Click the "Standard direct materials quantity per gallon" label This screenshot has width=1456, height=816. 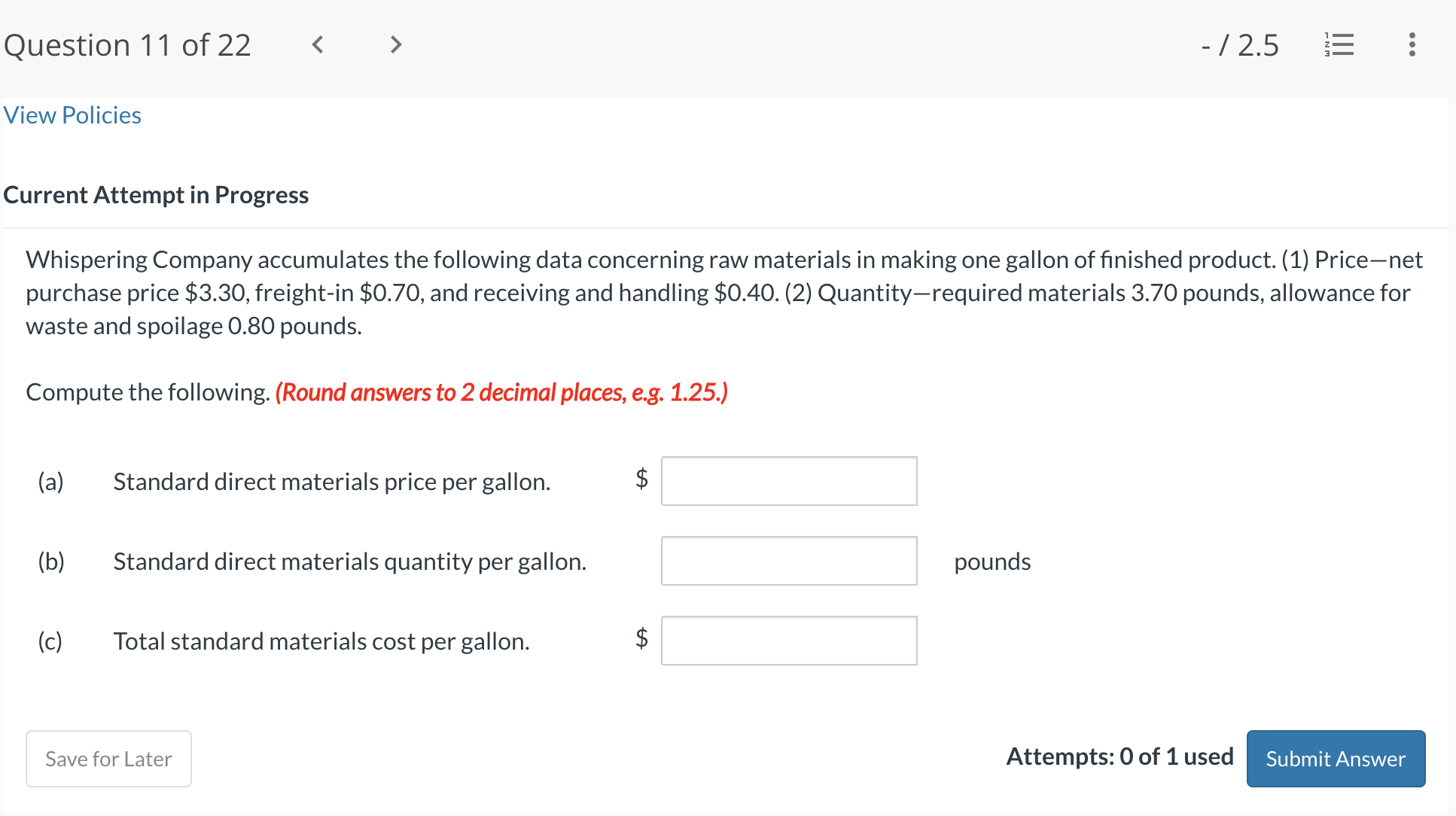pos(349,562)
